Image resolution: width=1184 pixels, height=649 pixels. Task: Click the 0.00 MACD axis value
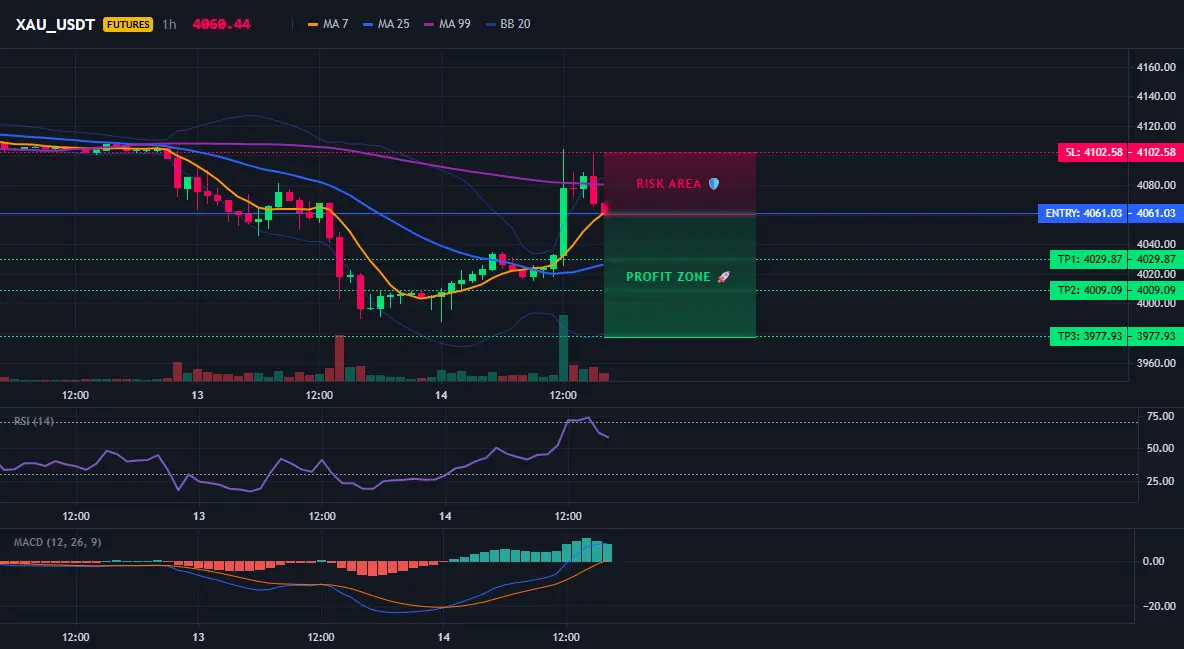[1153, 561]
